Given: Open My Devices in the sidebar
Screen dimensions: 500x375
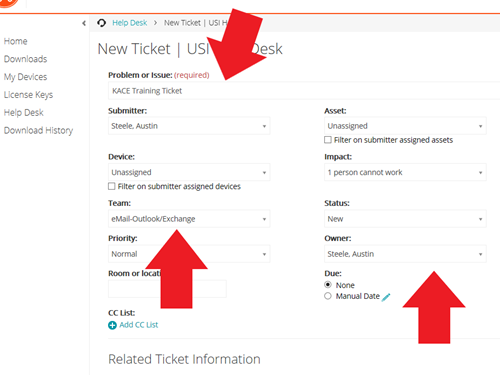Looking at the screenshot, I should [x=25, y=77].
